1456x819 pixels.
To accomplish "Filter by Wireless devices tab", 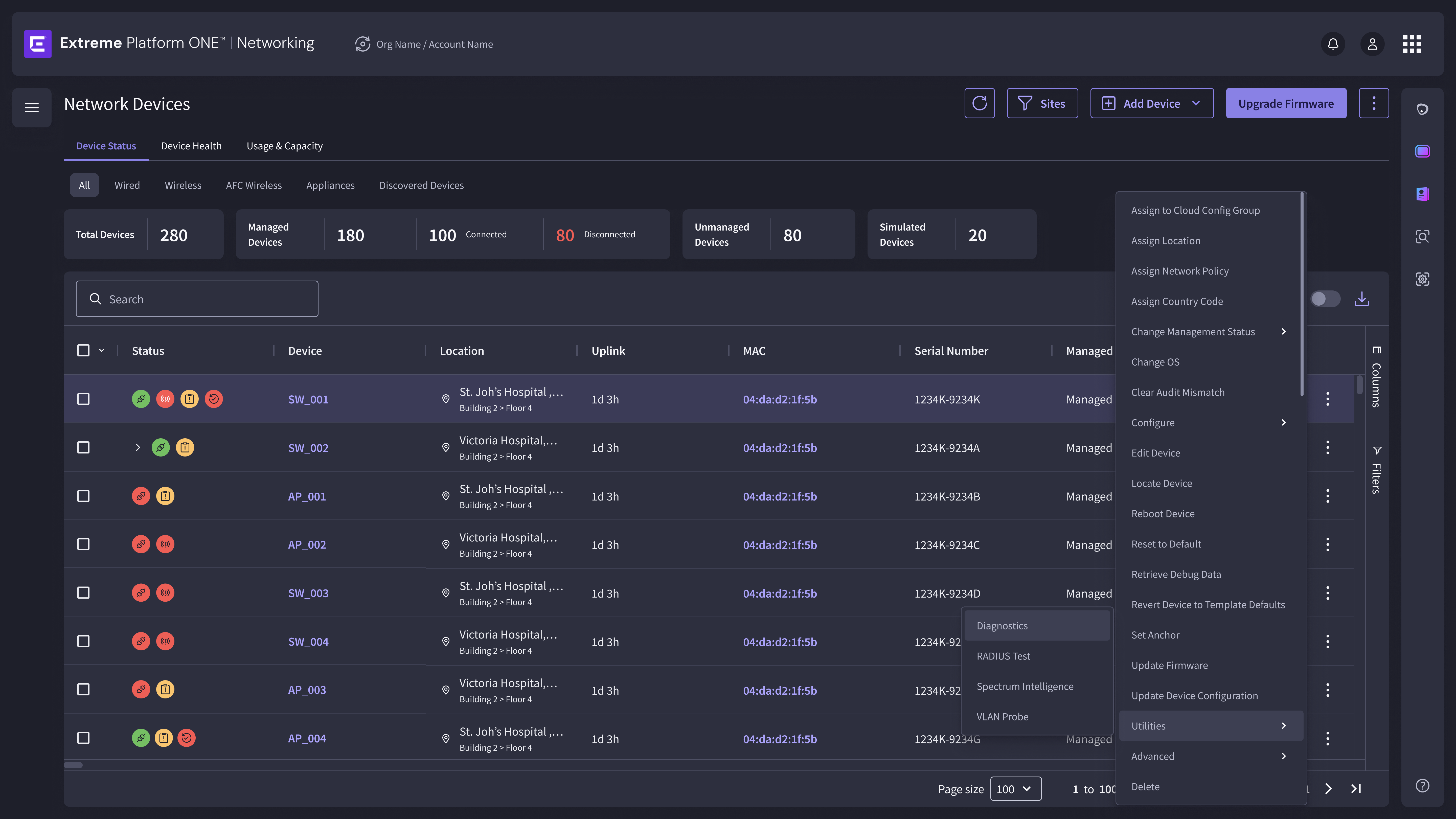I will click(x=183, y=185).
